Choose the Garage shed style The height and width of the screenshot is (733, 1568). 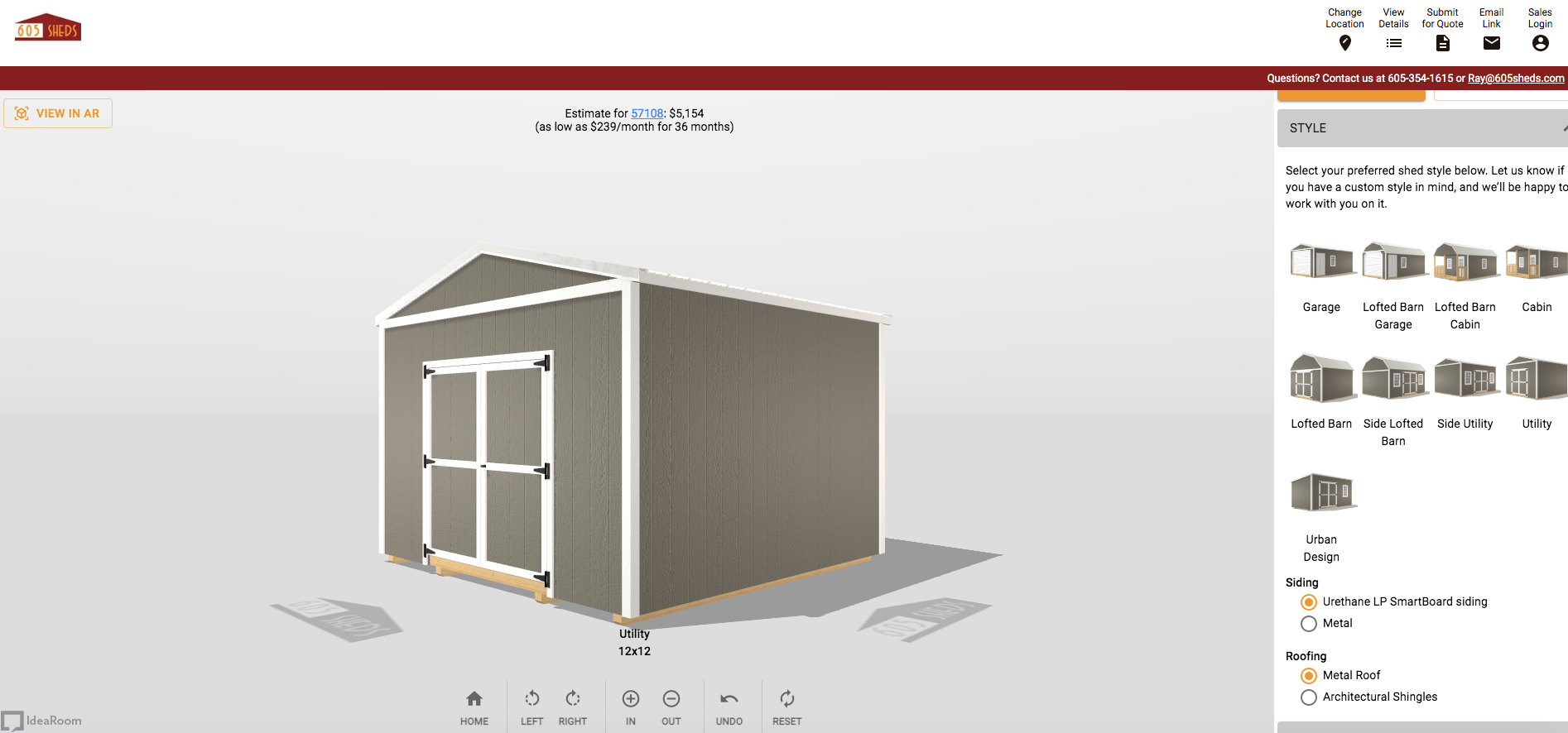click(x=1321, y=278)
